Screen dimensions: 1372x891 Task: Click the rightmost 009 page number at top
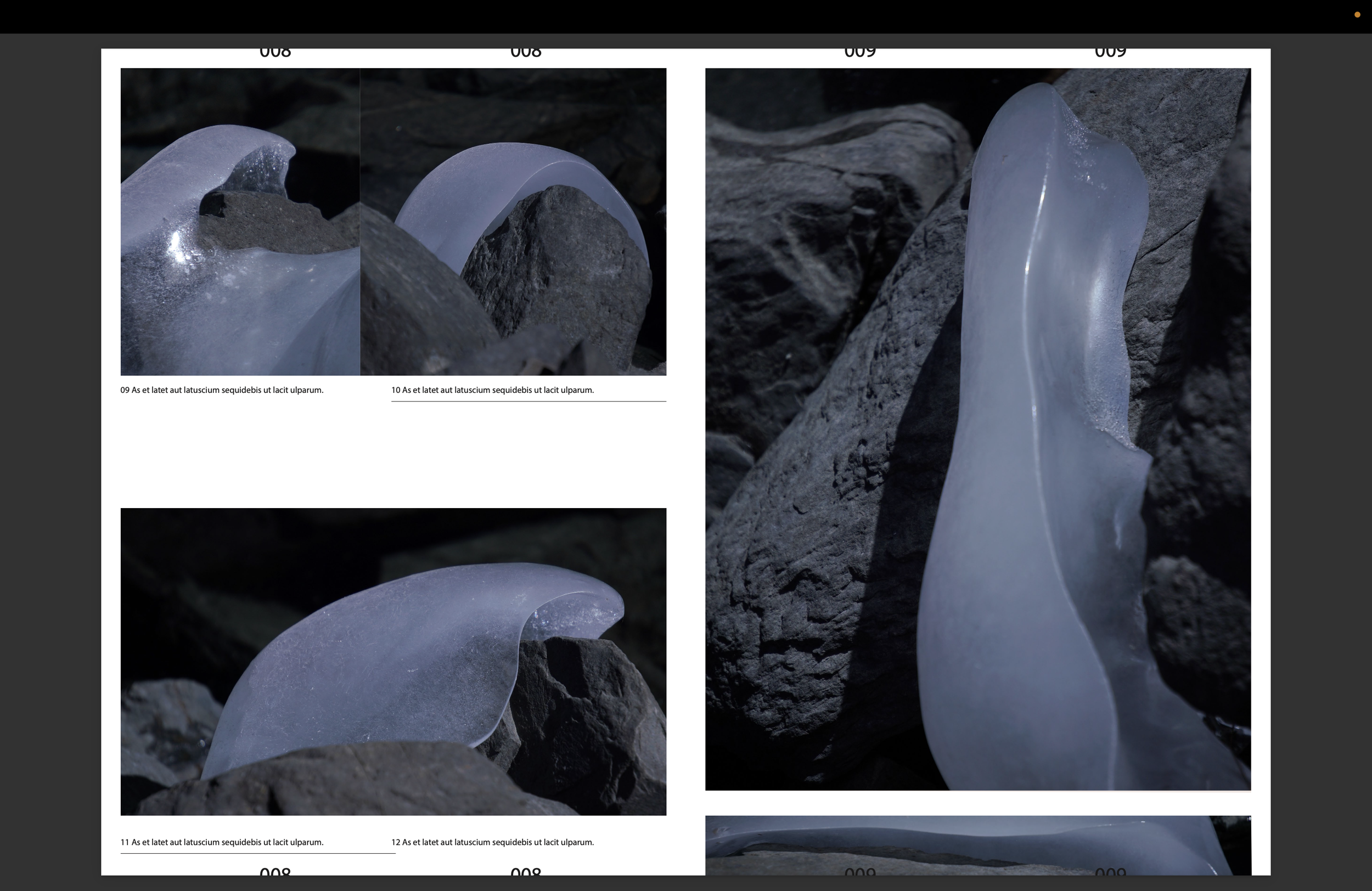click(1110, 53)
